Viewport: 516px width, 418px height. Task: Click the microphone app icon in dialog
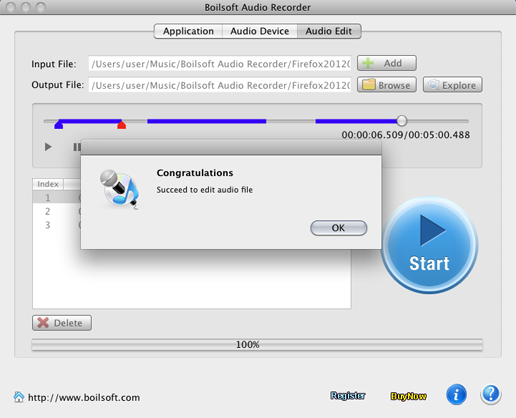(x=119, y=189)
